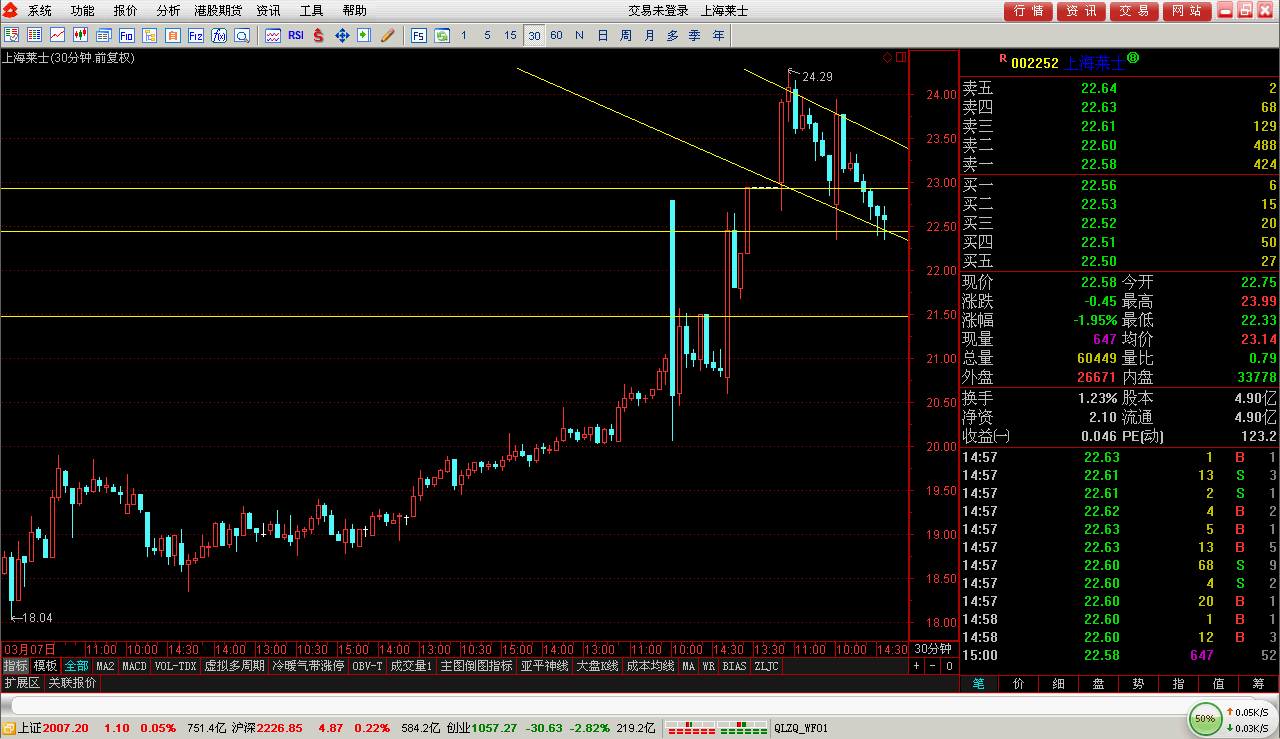
Task: Open the f(x) formula manager icon
Action: pyautogui.click(x=218, y=35)
